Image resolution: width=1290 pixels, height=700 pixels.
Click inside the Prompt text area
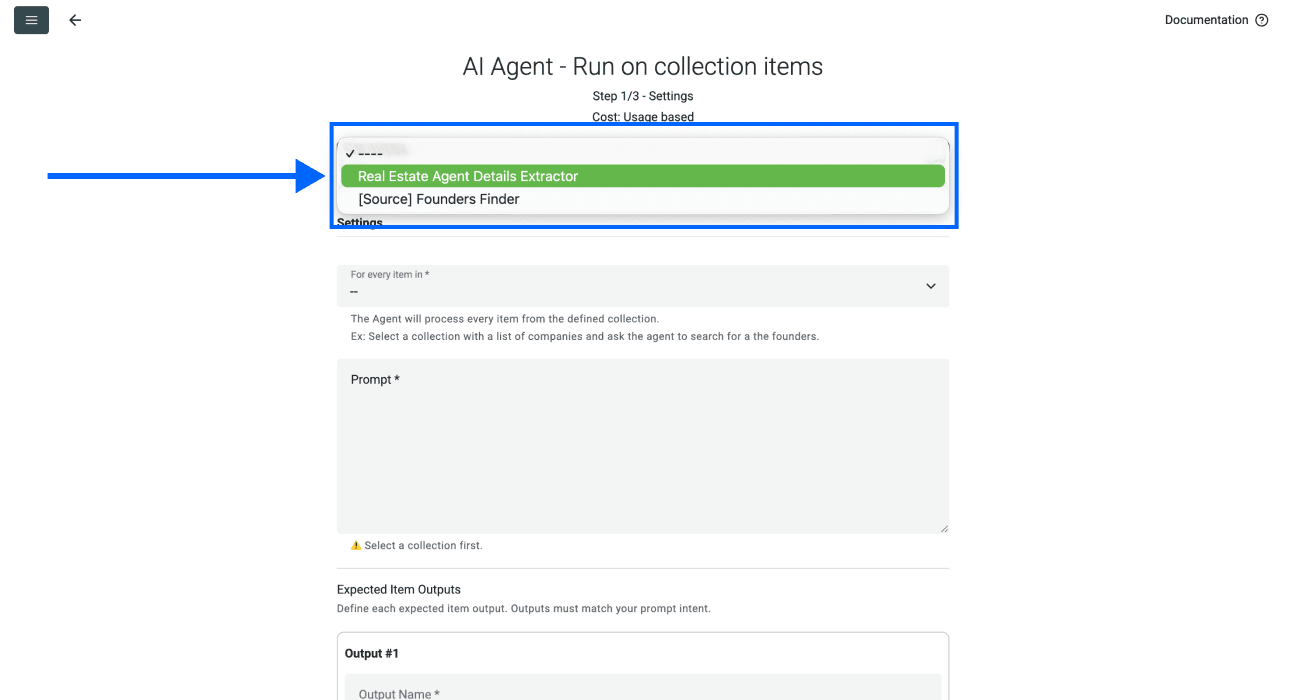[643, 445]
